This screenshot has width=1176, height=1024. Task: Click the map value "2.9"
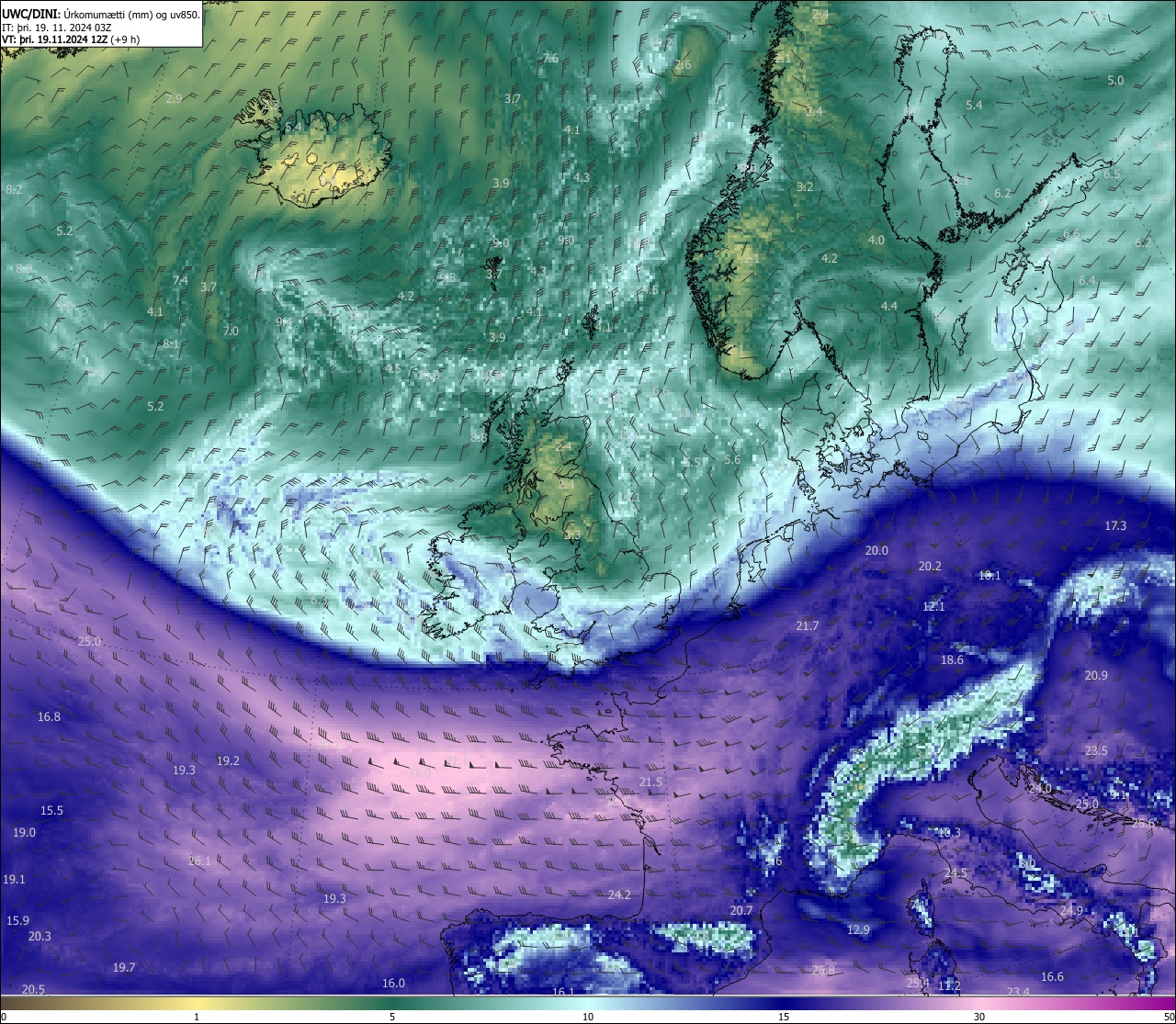[174, 98]
